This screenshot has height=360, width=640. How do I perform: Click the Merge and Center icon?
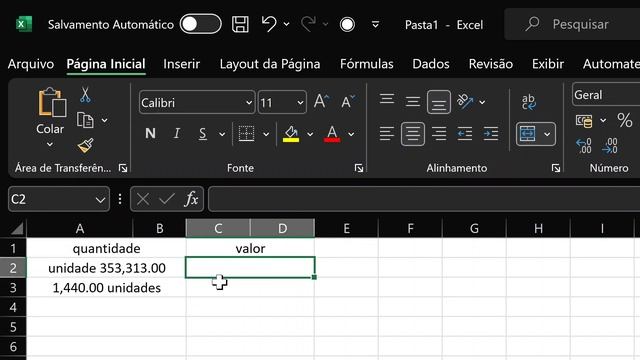pyautogui.click(x=527, y=133)
